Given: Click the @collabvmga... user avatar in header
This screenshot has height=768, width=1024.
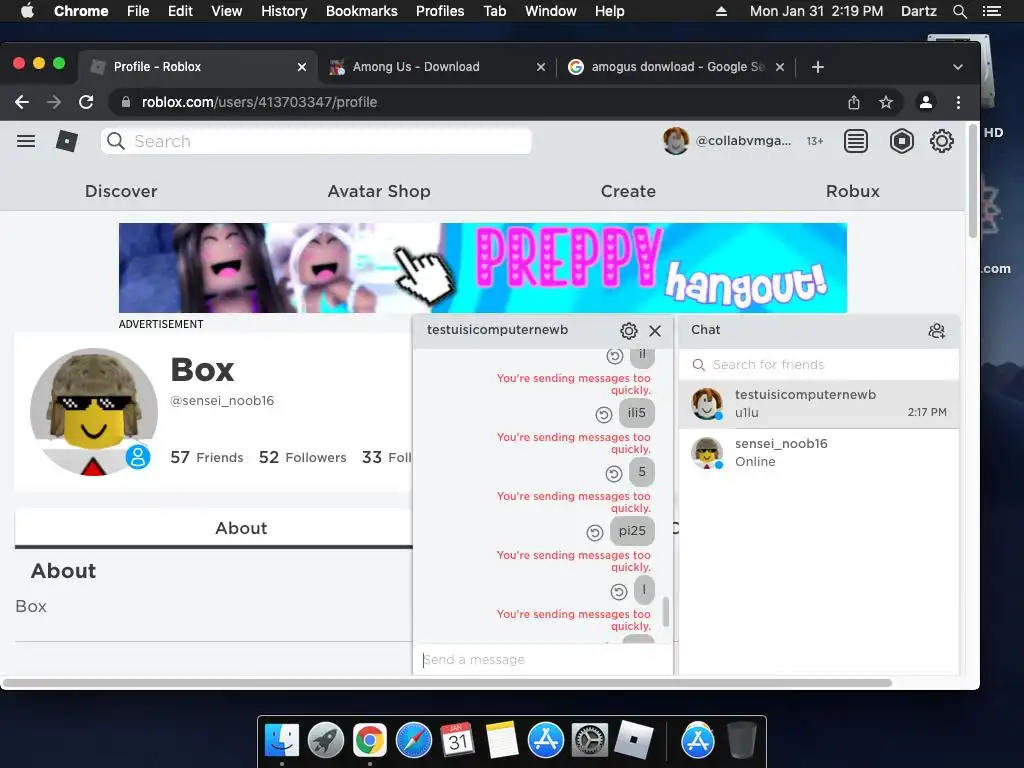Looking at the screenshot, I should (675, 141).
